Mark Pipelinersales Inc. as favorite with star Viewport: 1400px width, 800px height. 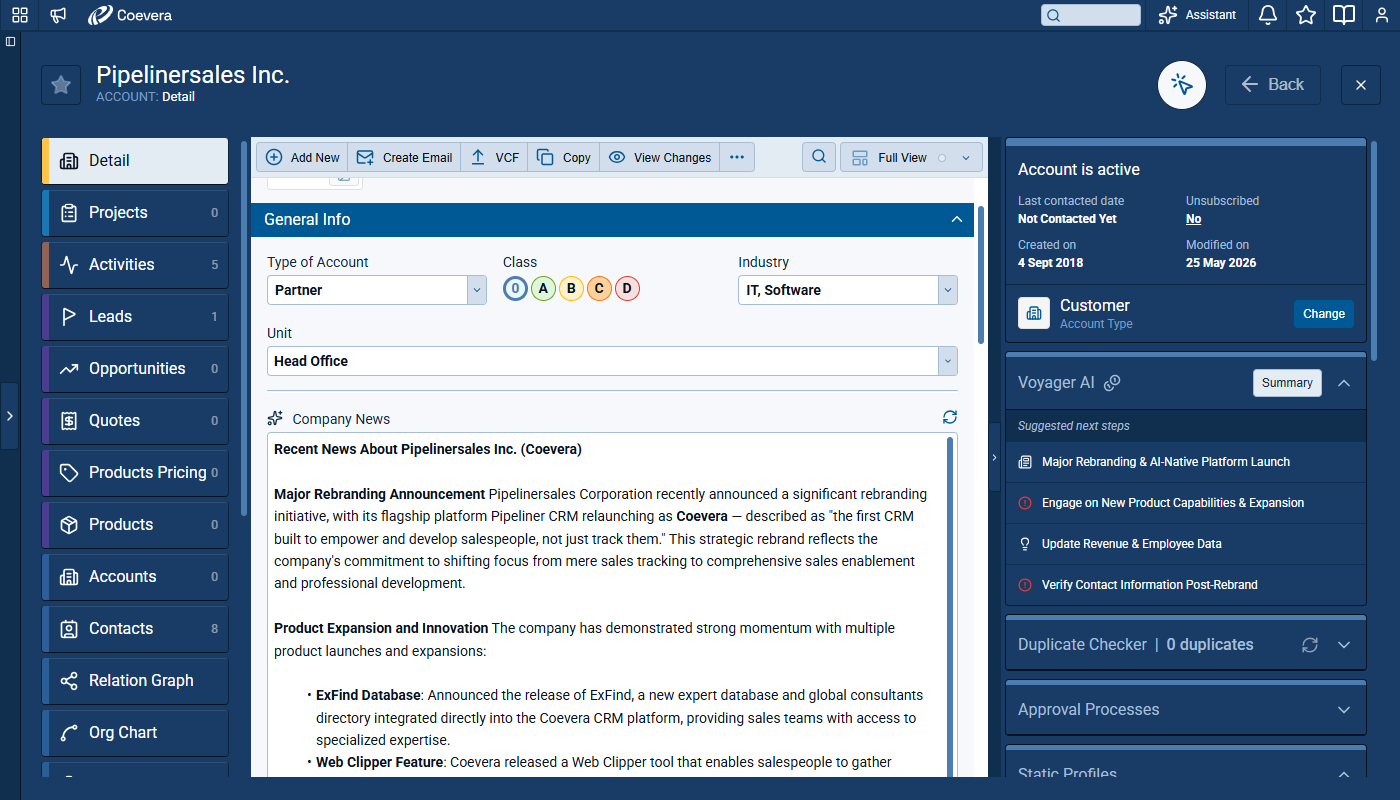[x=61, y=85]
